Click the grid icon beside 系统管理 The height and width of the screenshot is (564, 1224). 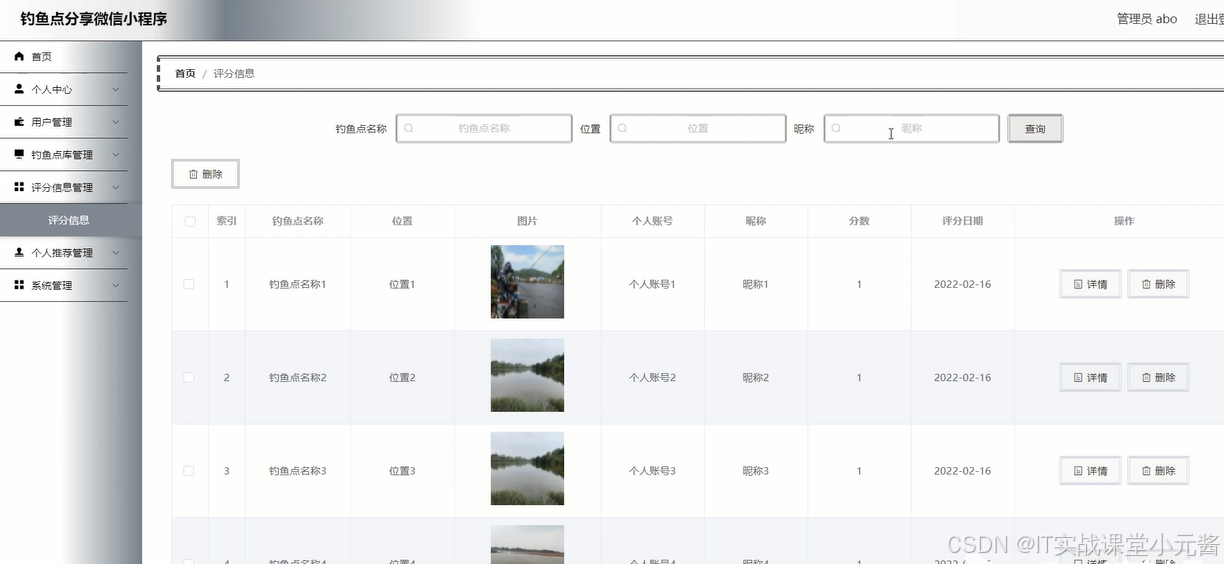(19, 285)
